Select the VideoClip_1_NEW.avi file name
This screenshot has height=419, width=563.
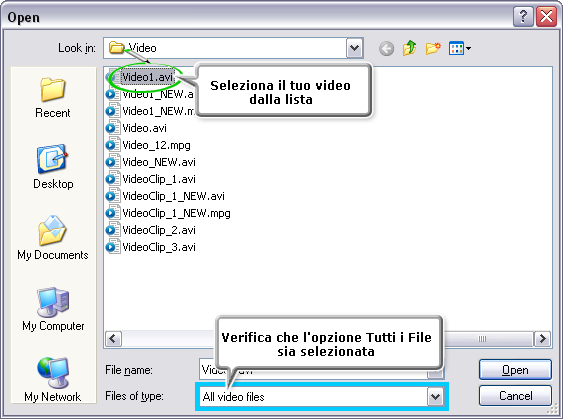pyautogui.click(x=173, y=196)
